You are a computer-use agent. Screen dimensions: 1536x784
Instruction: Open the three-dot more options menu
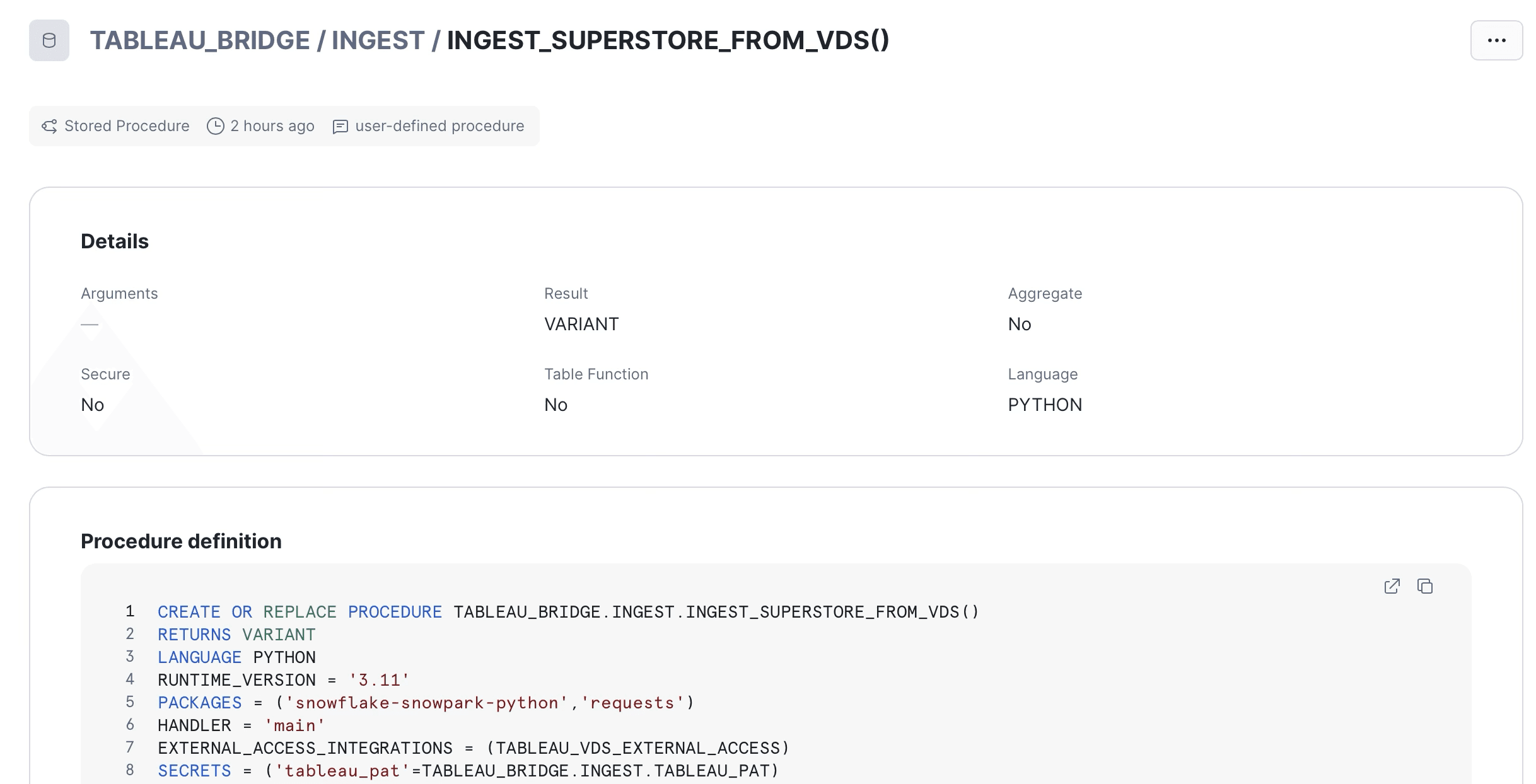click(x=1496, y=40)
